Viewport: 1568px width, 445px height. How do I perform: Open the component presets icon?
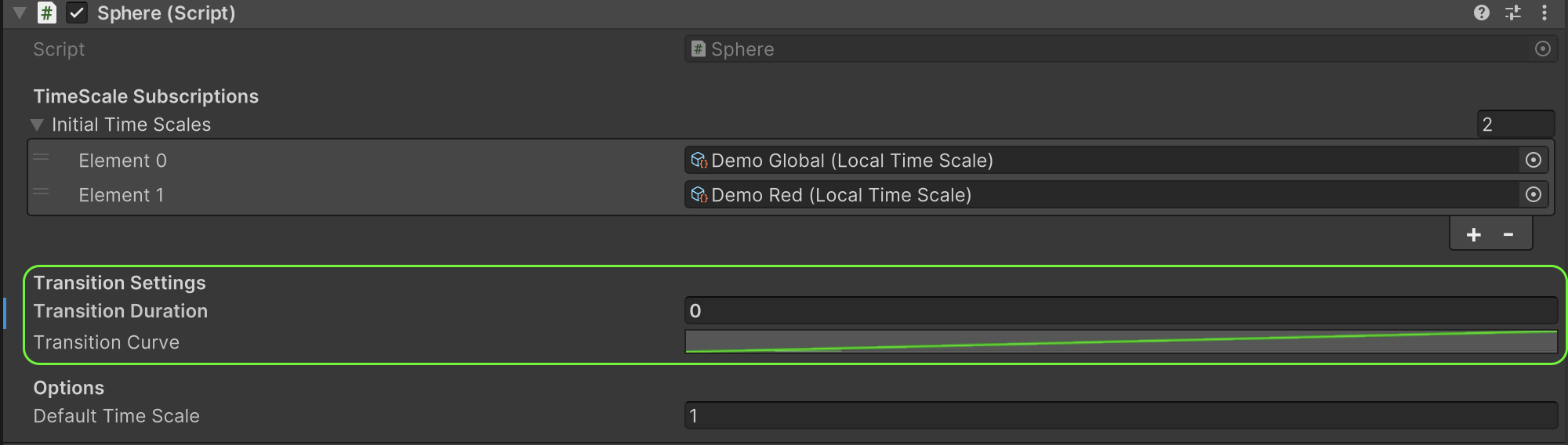tap(1513, 13)
